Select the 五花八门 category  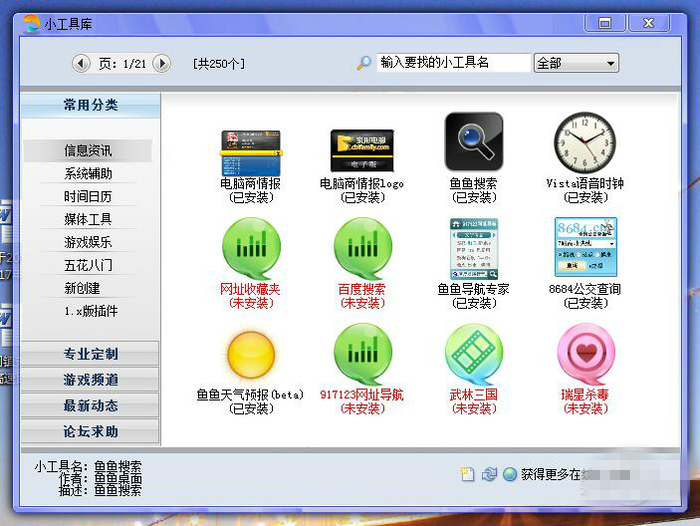click(88, 265)
